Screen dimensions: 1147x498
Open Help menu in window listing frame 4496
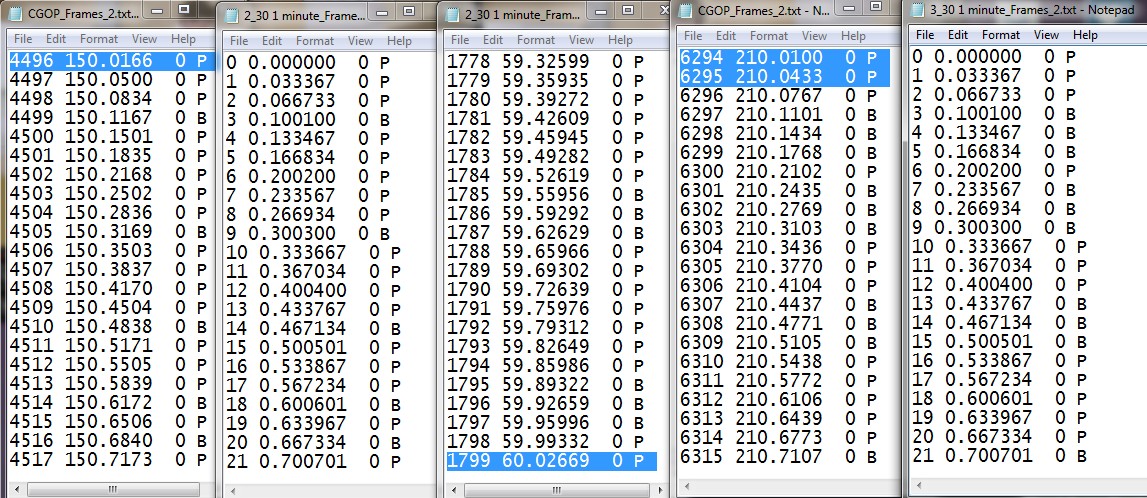coord(184,39)
